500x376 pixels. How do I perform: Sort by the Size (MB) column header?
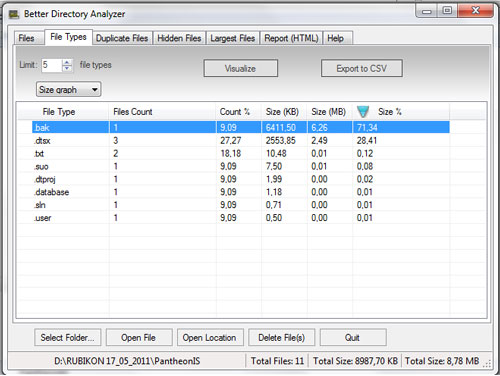pyautogui.click(x=330, y=112)
